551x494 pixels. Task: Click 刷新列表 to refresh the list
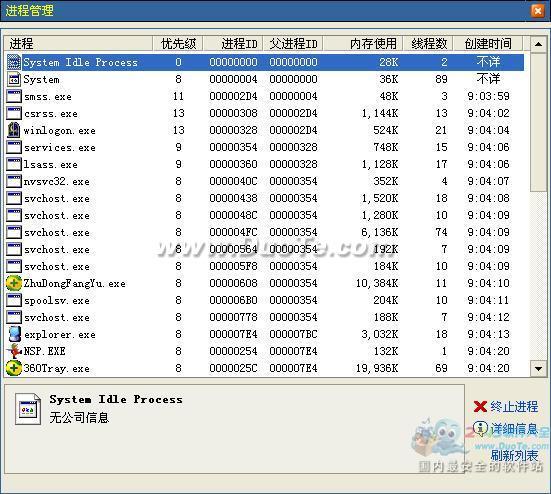pos(514,455)
